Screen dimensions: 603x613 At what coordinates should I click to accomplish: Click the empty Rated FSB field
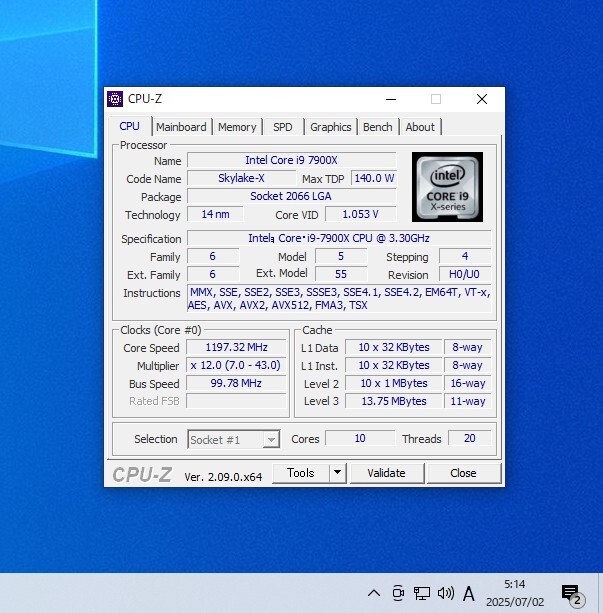pos(236,401)
